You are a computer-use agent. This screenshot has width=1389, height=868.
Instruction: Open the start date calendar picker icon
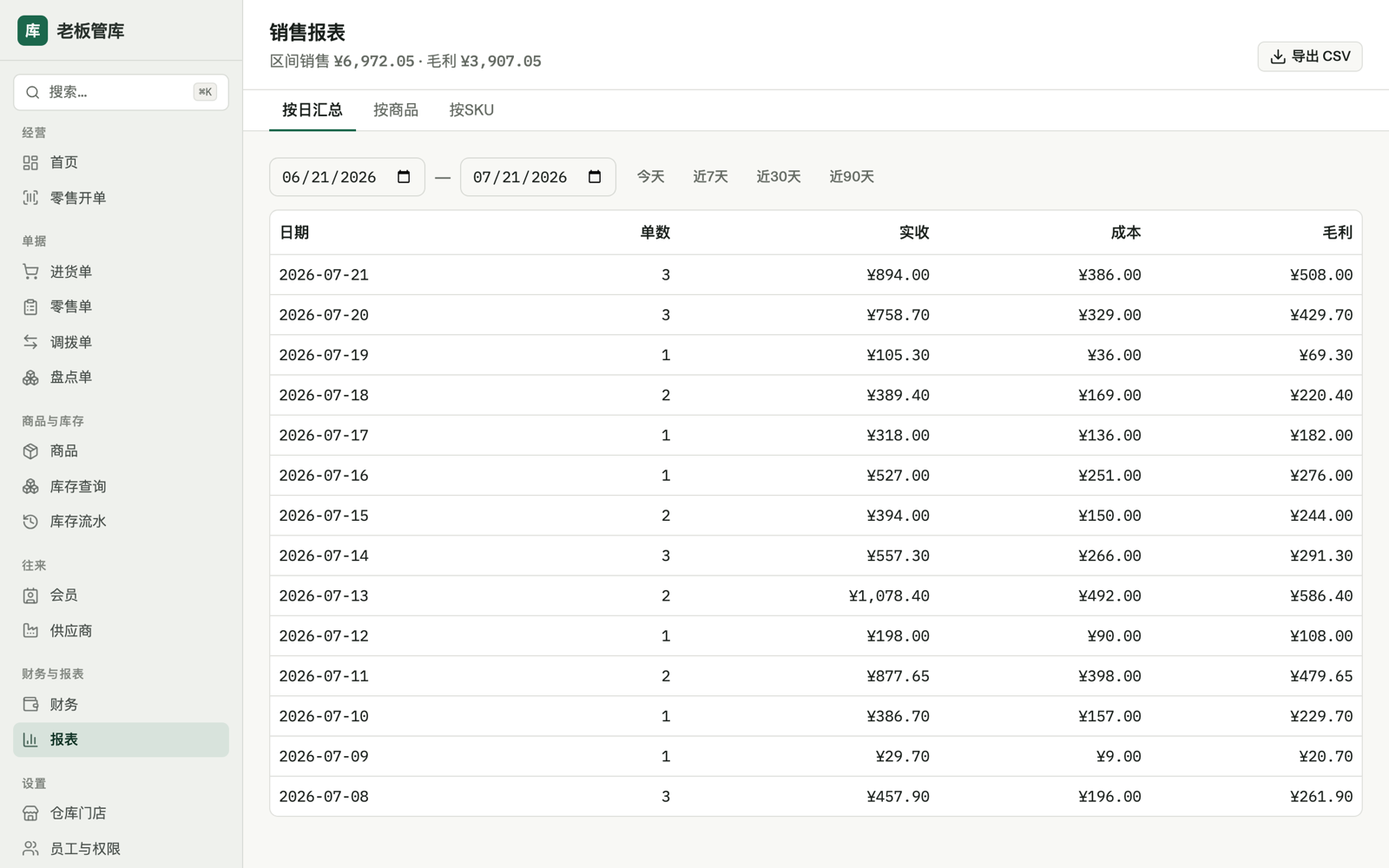404,177
